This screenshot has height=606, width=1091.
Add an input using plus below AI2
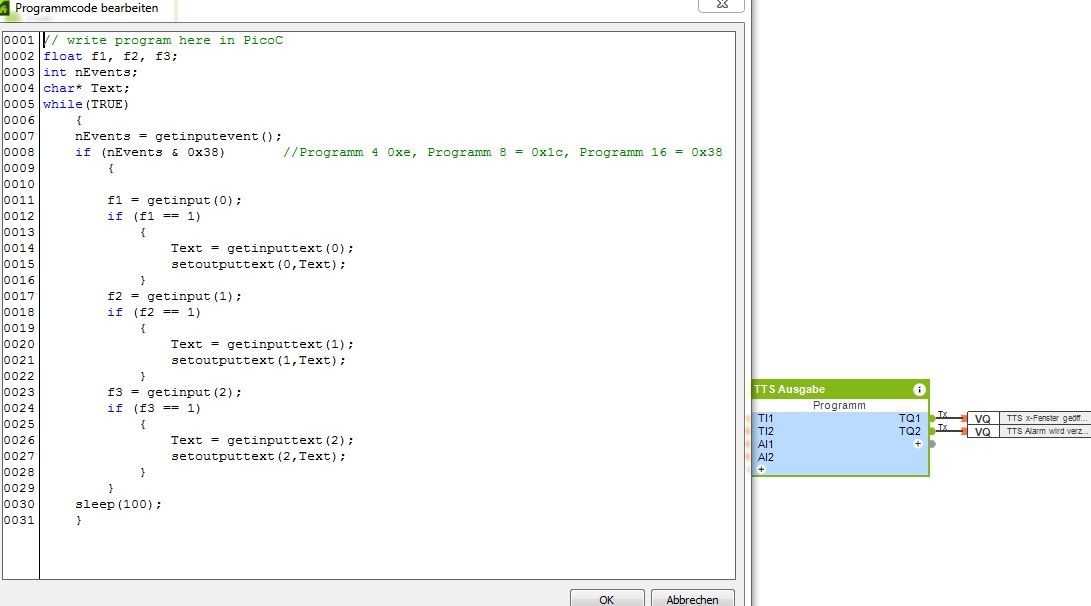coord(761,470)
